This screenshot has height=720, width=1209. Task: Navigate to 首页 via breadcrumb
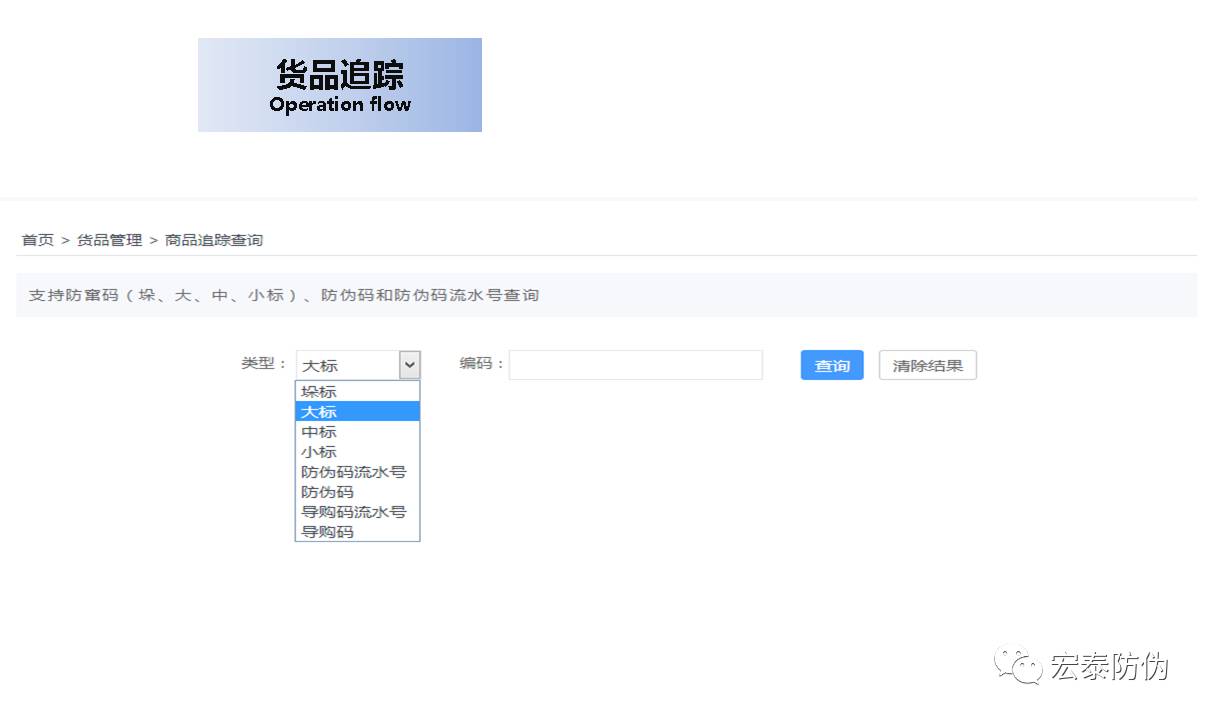[x=37, y=240]
